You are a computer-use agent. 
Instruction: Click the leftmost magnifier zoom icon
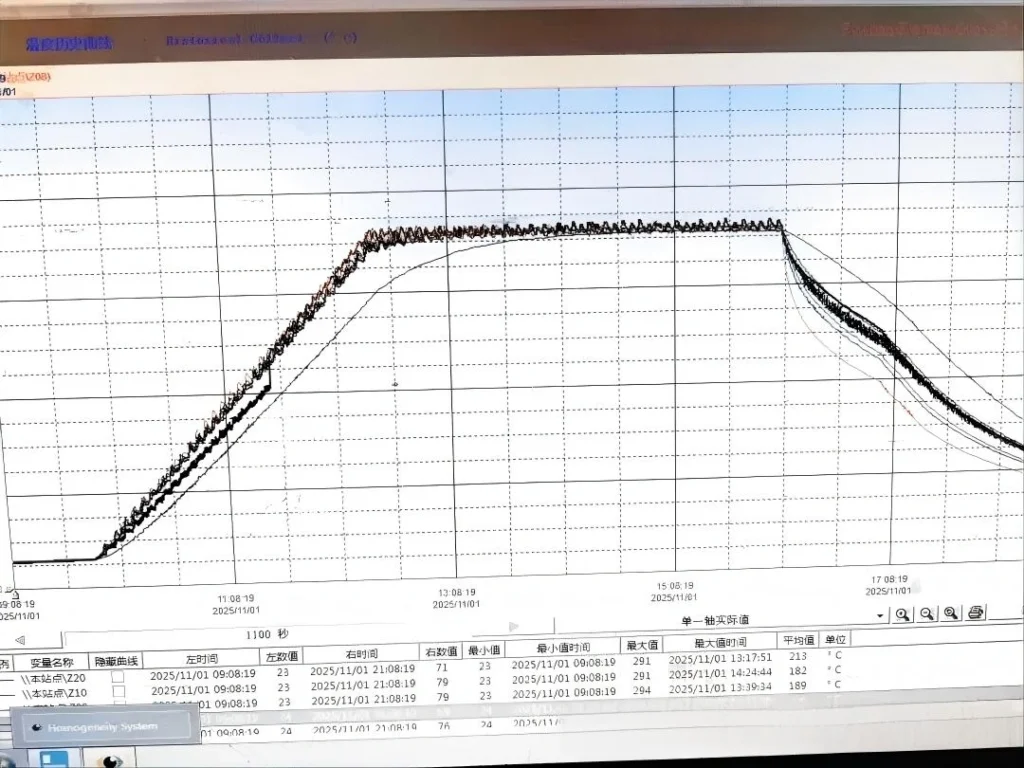pyautogui.click(x=902, y=614)
